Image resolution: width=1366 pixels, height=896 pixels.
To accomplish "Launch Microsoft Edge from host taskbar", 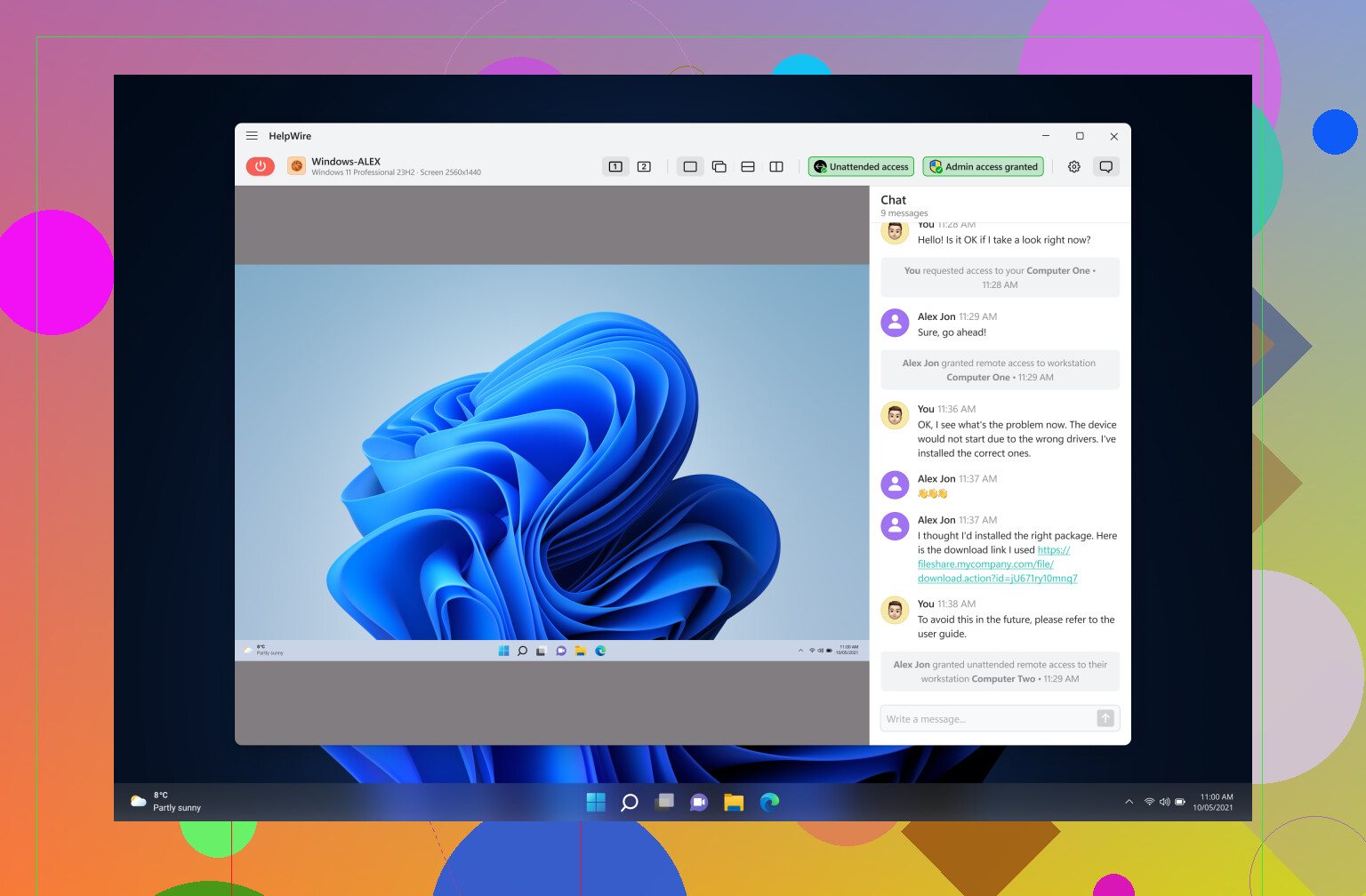I will pos(769,802).
